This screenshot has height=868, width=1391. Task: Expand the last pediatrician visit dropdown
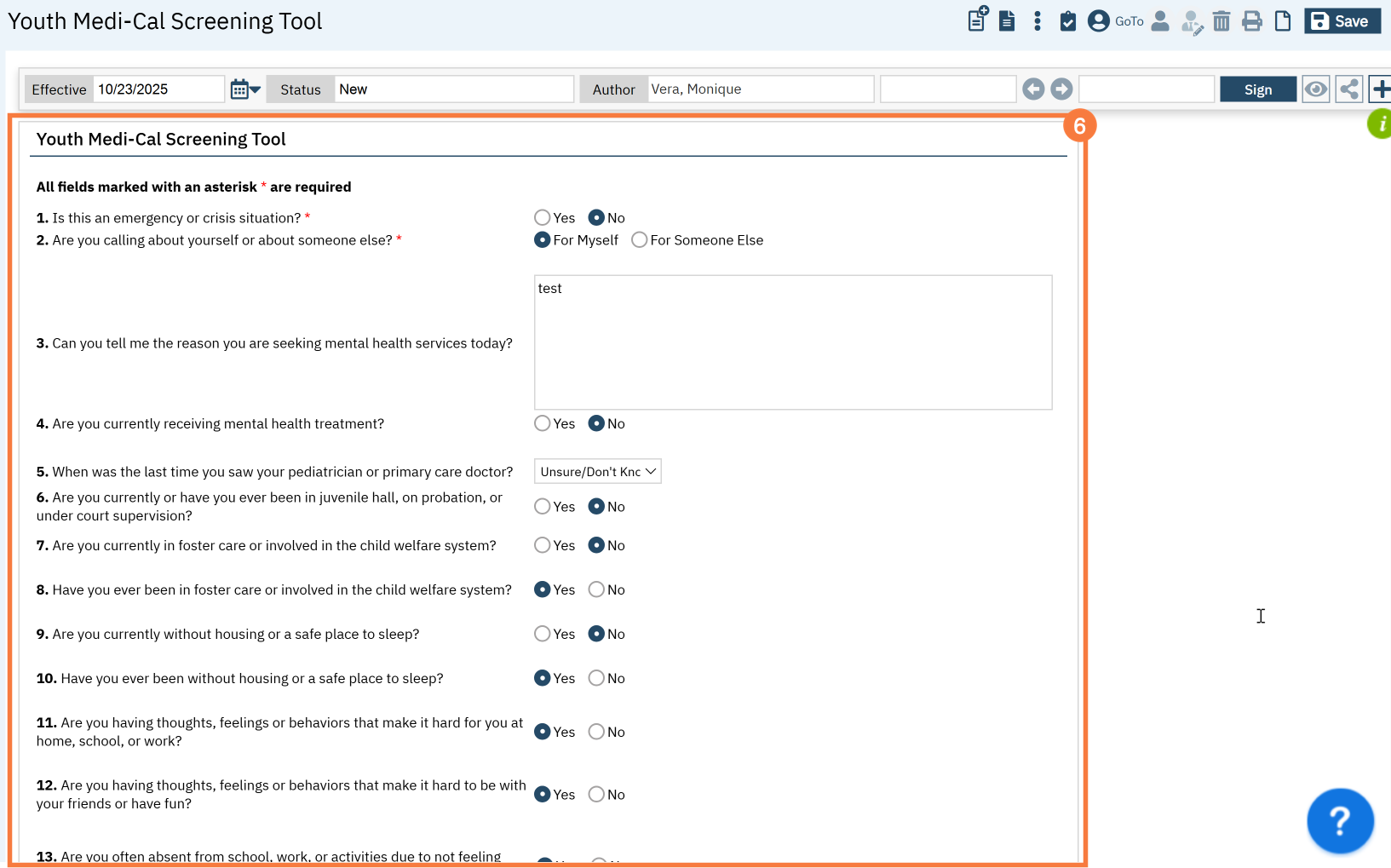pyautogui.click(x=597, y=472)
